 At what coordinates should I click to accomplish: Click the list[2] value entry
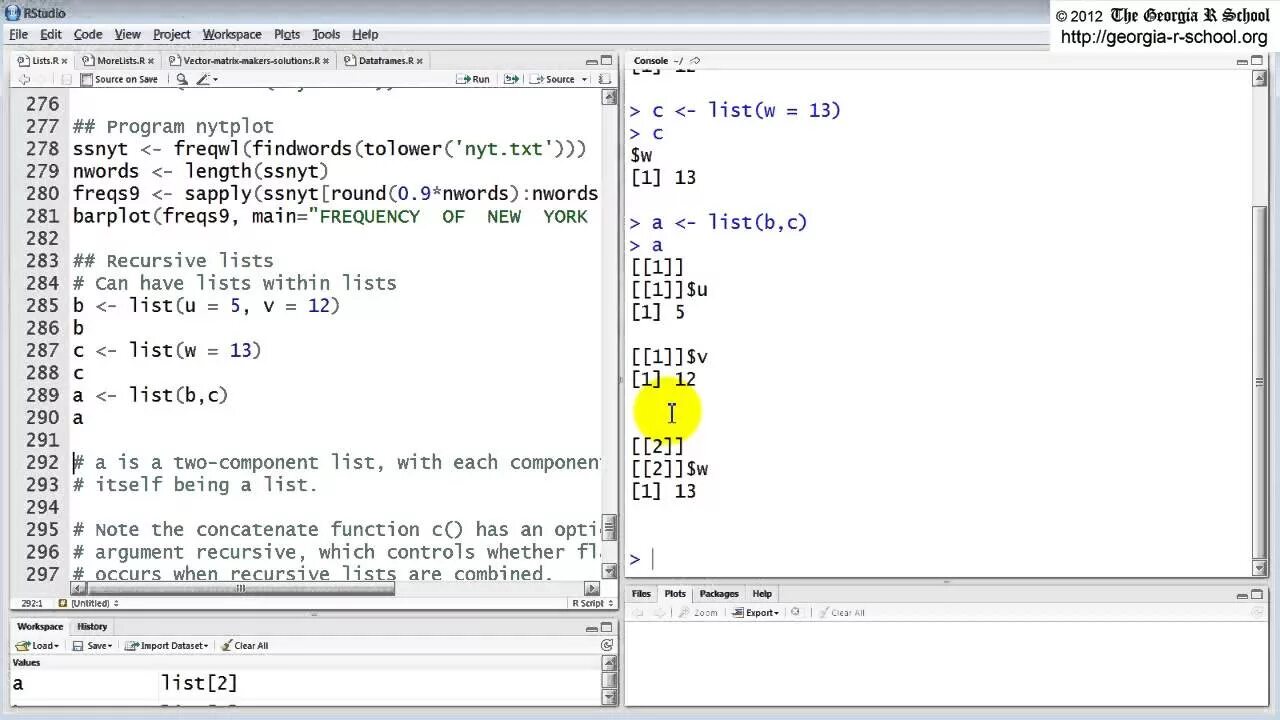point(199,684)
